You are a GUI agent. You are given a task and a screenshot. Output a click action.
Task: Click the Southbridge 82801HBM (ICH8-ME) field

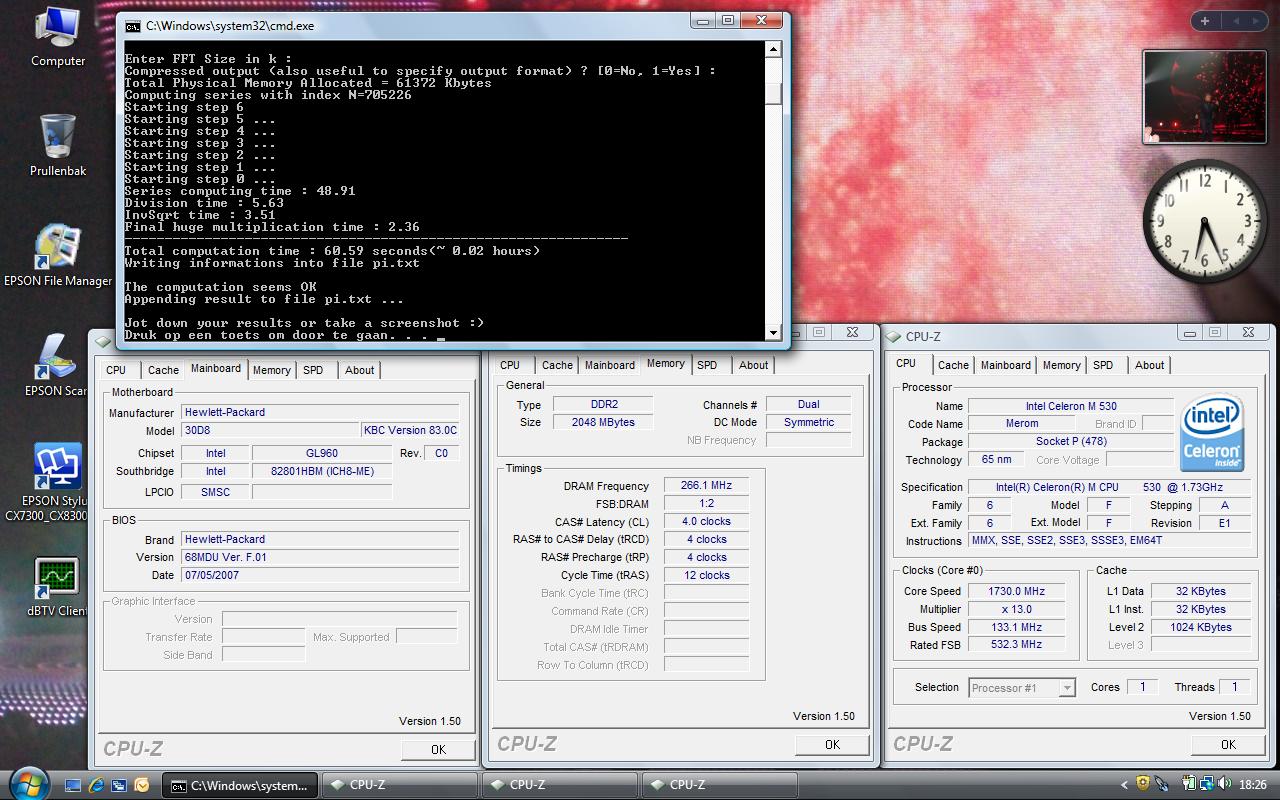coord(321,471)
